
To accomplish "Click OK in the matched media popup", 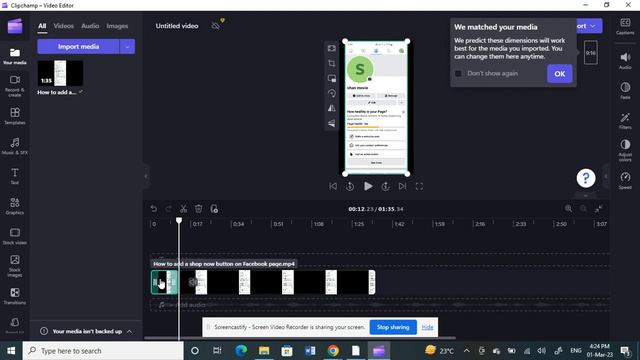I will 559,74.
